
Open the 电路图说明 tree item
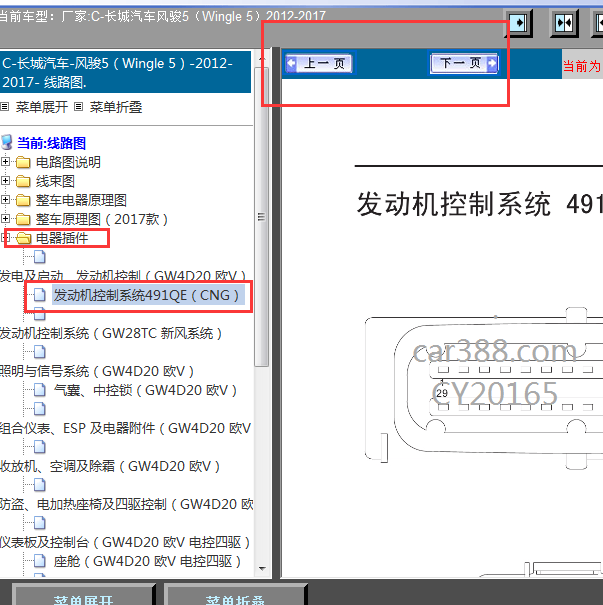pyautogui.click(x=68, y=162)
